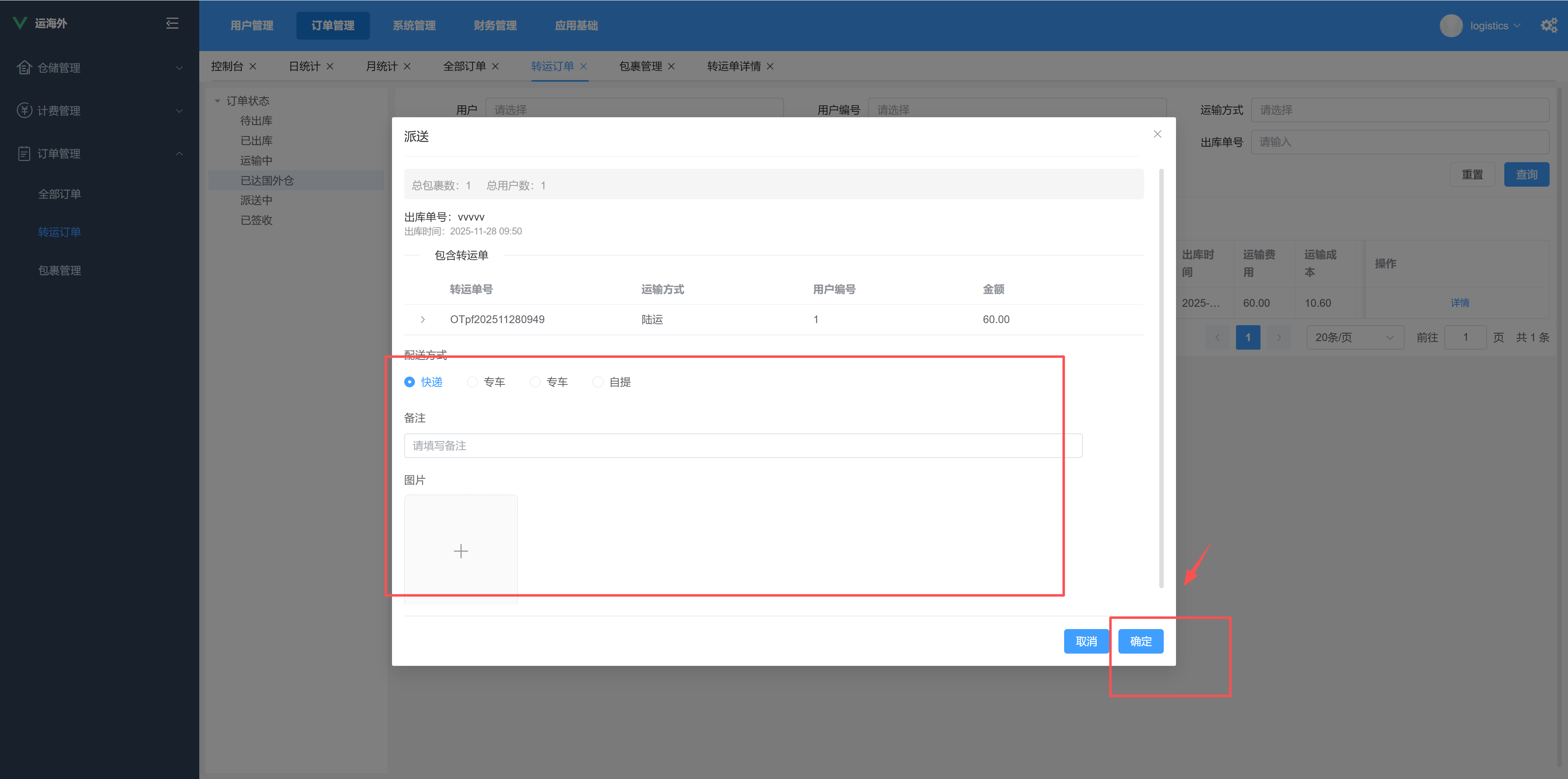The width and height of the screenshot is (1568, 779).
Task: Click the 备注 remarks input field
Action: click(x=743, y=446)
